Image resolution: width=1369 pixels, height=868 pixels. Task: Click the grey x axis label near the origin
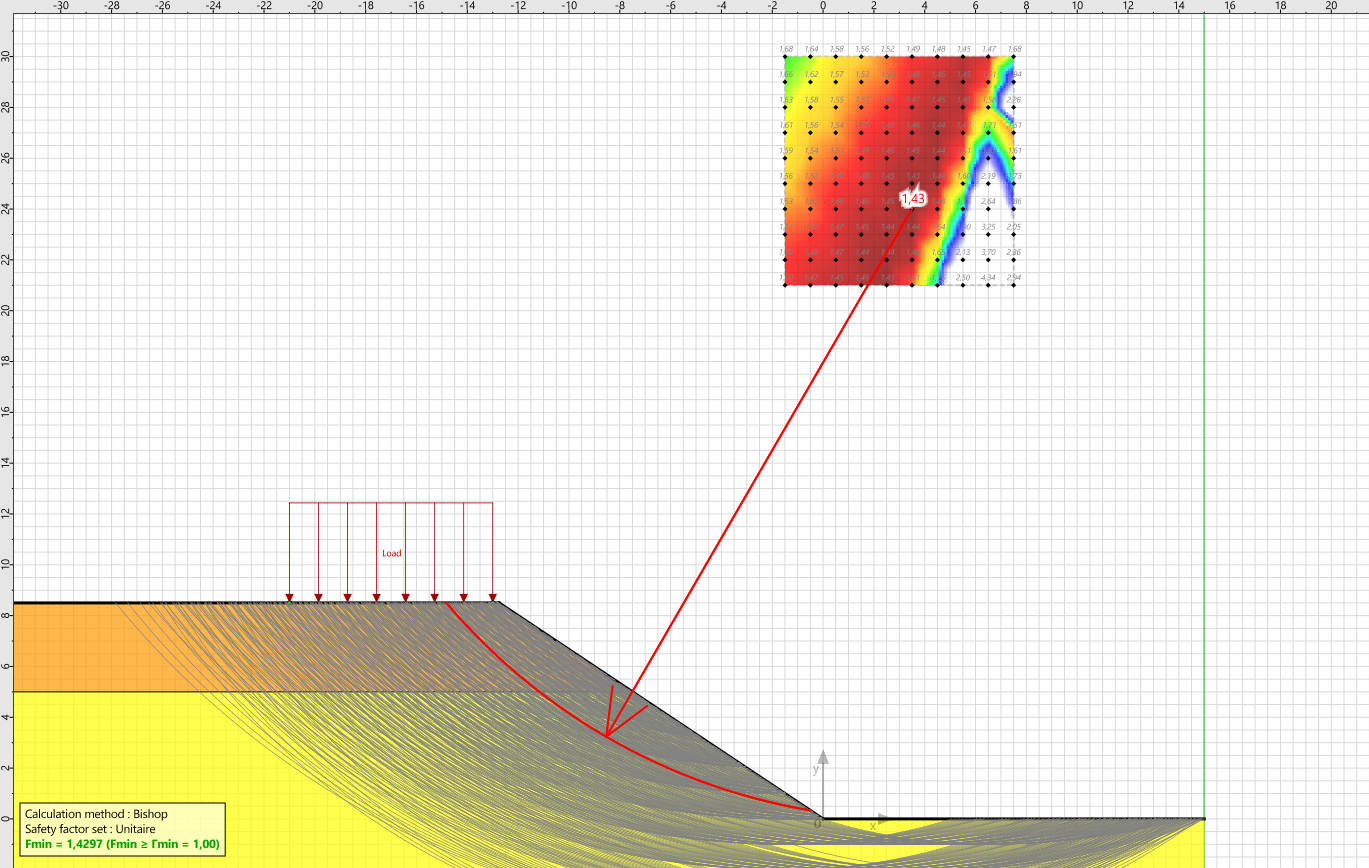pos(873,827)
